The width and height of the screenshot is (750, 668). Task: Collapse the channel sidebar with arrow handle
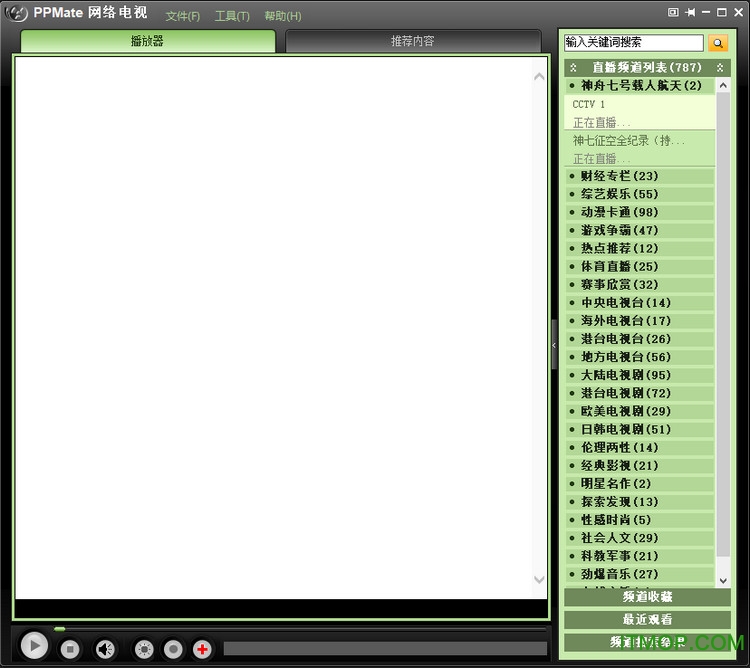(554, 345)
